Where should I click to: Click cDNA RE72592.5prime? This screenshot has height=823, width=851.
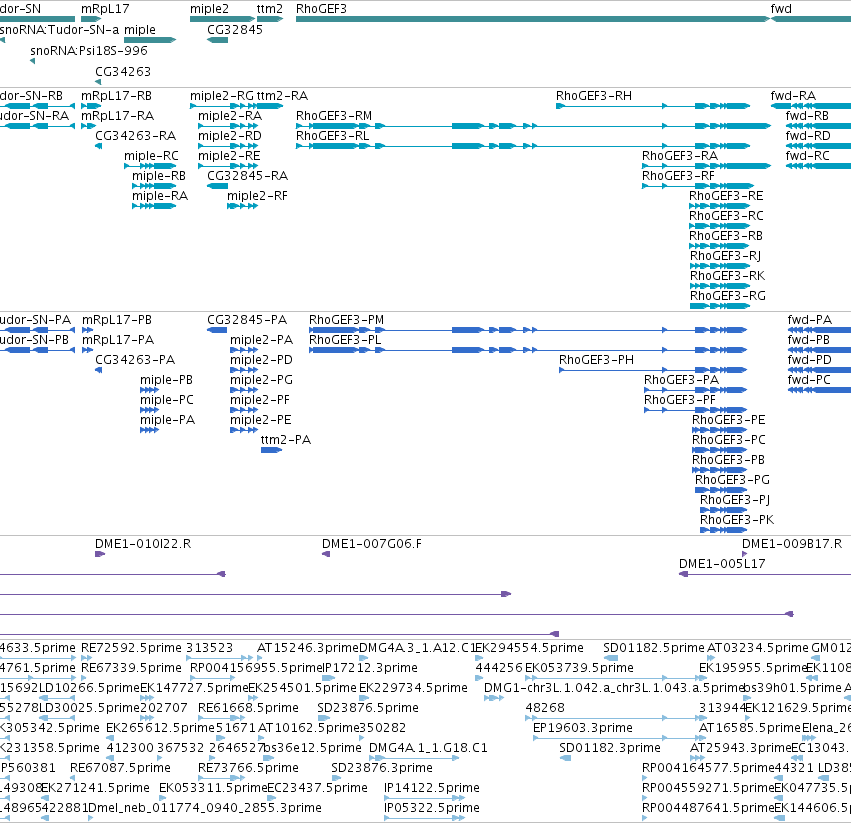click(87, 659)
